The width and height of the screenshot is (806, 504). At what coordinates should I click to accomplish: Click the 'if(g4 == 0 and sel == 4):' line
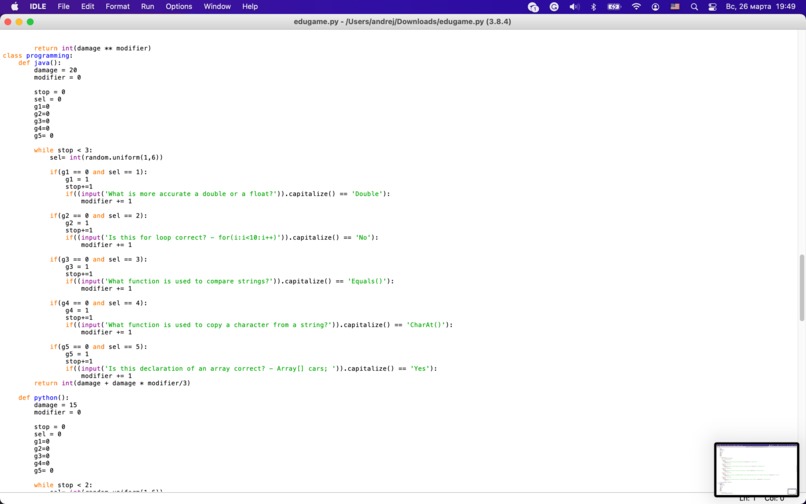pyautogui.click(x=98, y=303)
